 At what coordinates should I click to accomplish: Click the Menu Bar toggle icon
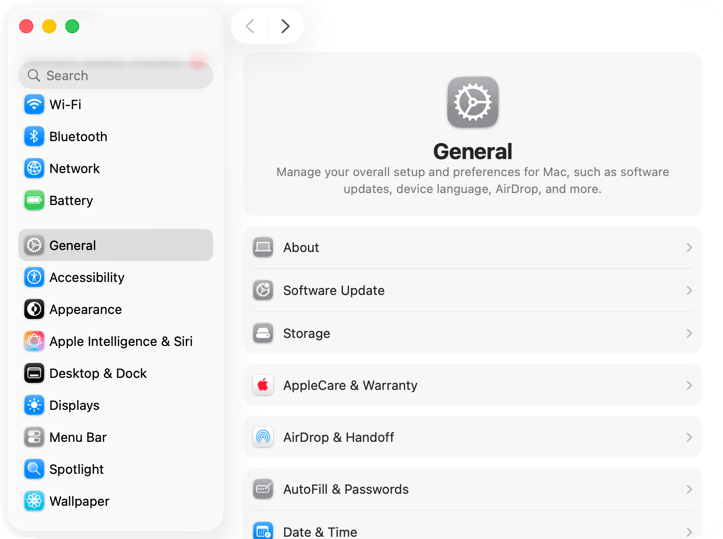[34, 437]
